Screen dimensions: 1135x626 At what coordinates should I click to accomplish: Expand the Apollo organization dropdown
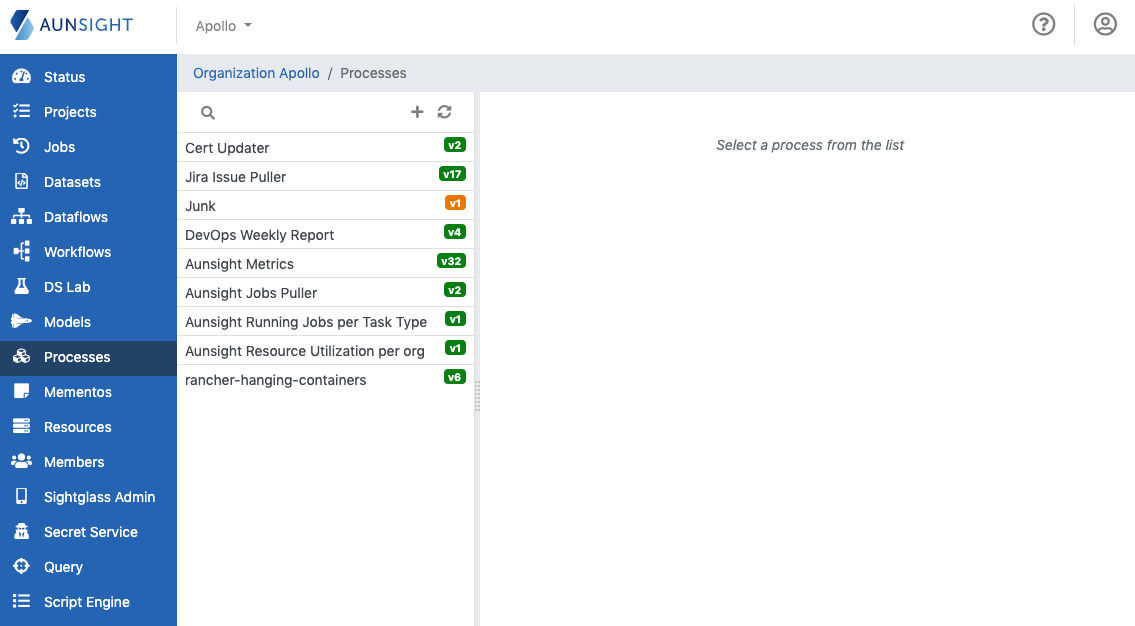pos(222,25)
